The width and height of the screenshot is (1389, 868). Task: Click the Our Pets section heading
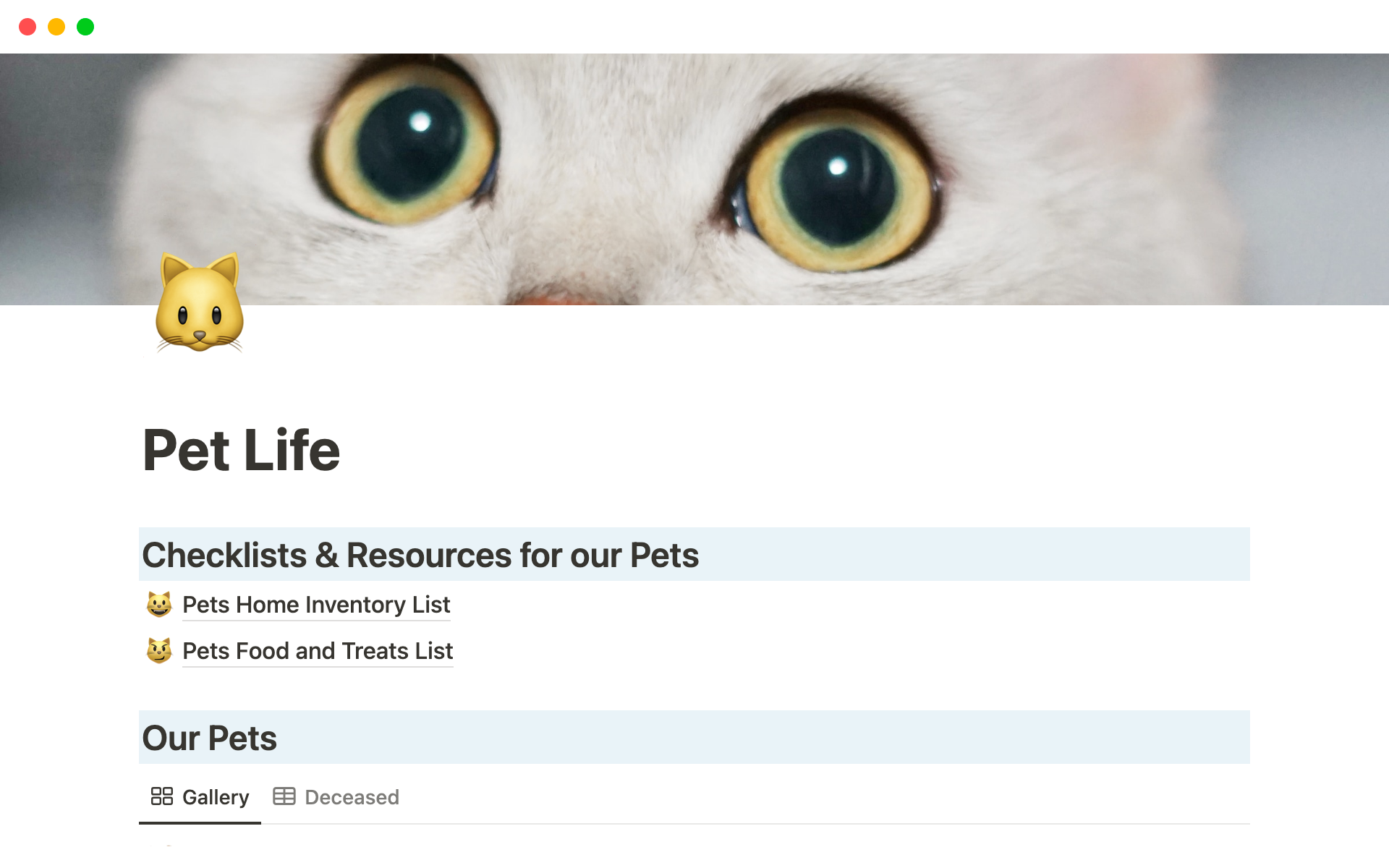click(x=210, y=738)
